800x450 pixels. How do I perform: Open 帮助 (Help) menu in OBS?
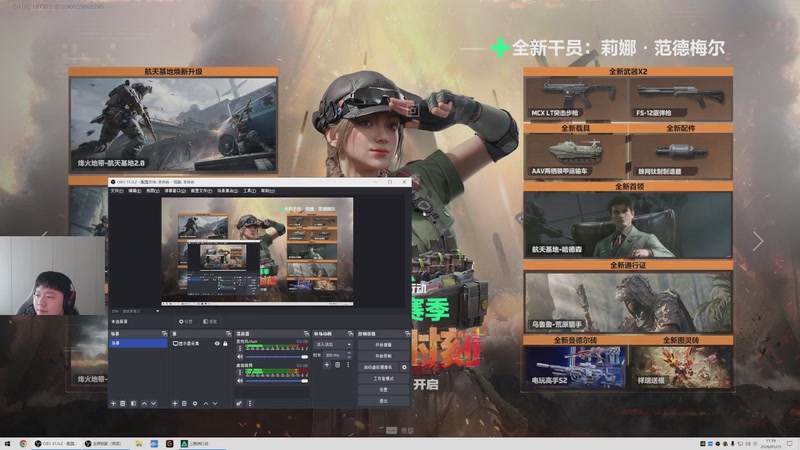[267, 191]
